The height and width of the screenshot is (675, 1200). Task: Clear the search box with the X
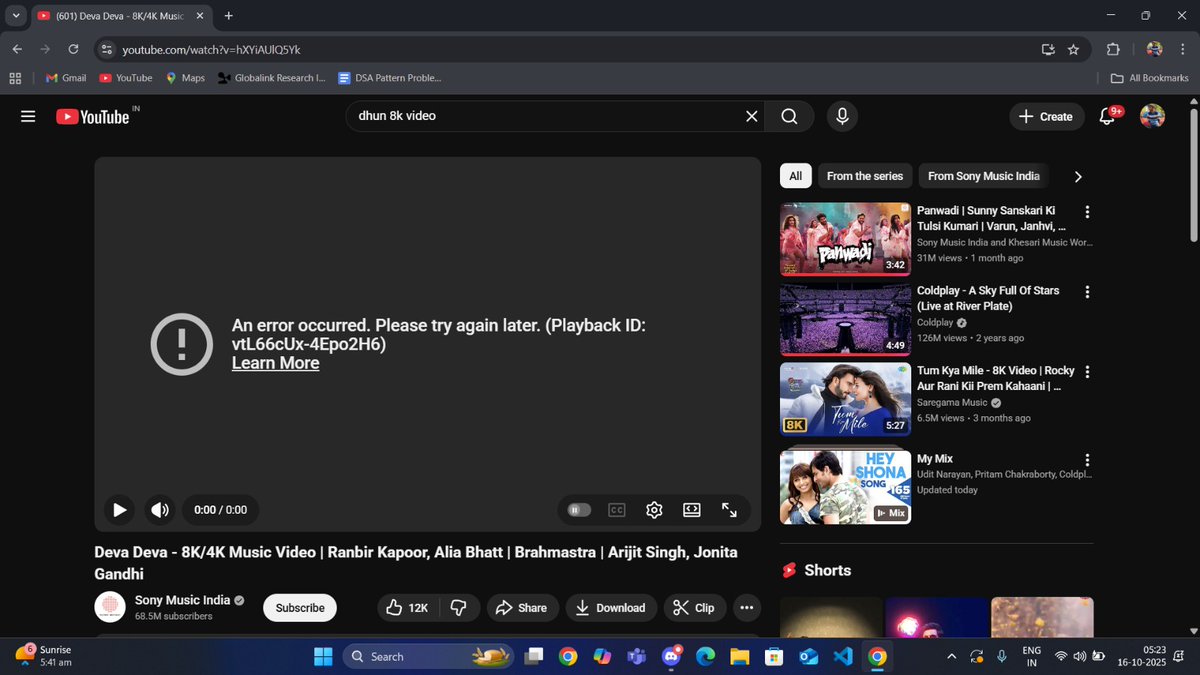(x=752, y=117)
